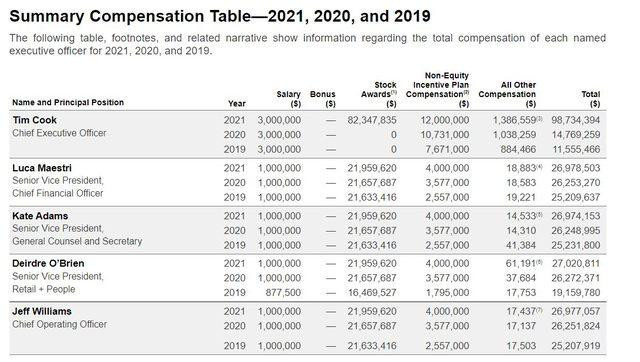Click Luca Maestri's name
Screen dimensions: 640x362
42,168
